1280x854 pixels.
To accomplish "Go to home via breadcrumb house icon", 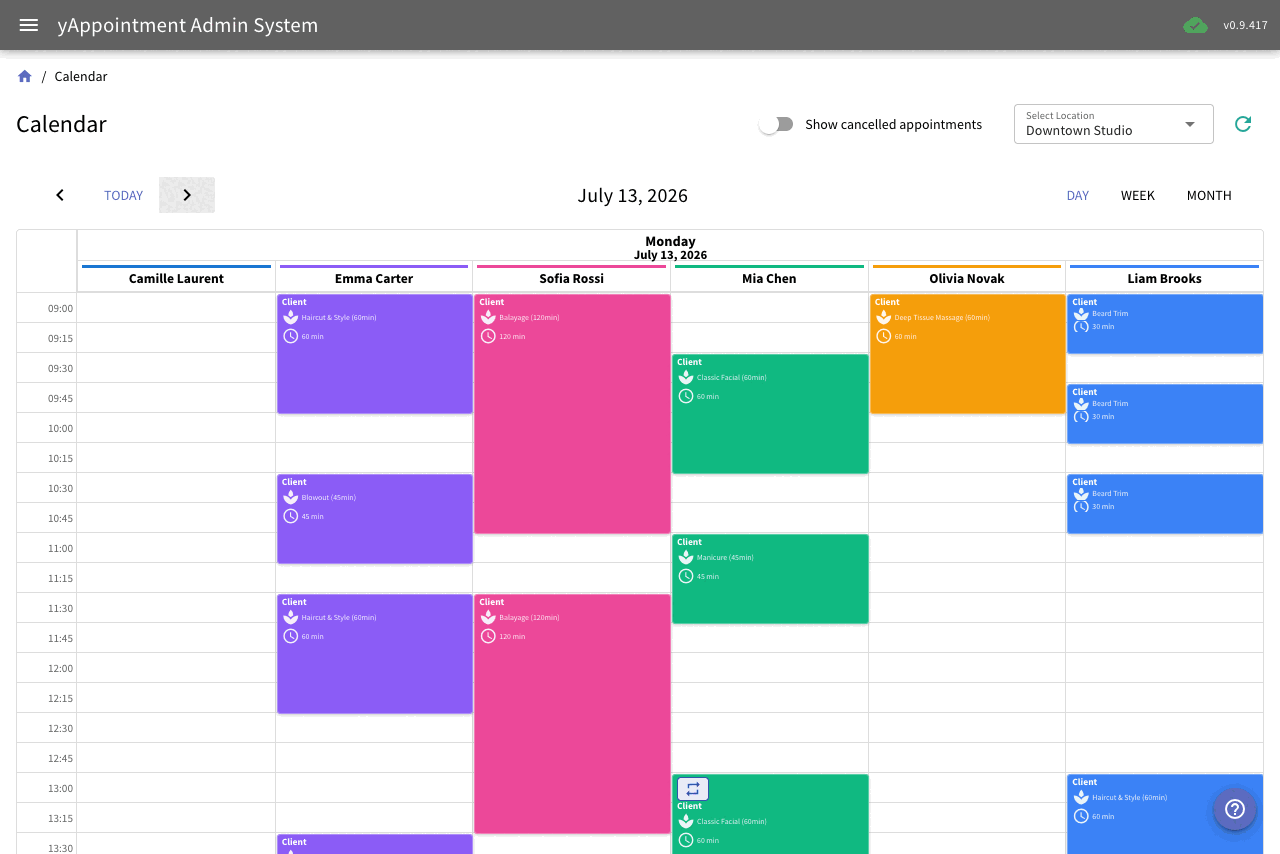I will pyautogui.click(x=25, y=76).
